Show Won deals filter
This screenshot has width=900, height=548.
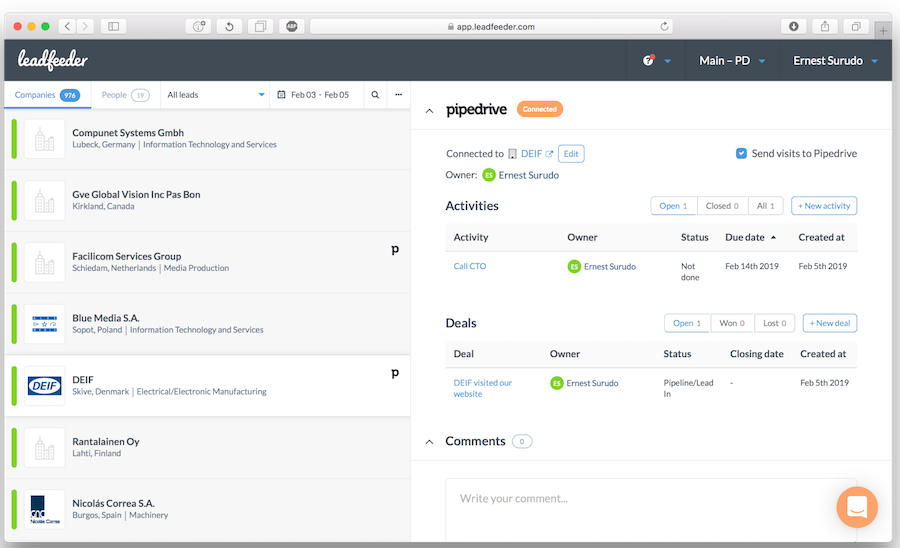pyautogui.click(x=732, y=323)
